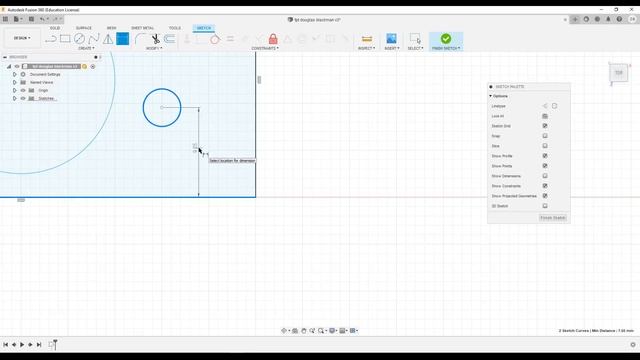The image size is (640, 360).
Task: Click the highlighted blue Sketch Dimension tool
Action: [122, 39]
